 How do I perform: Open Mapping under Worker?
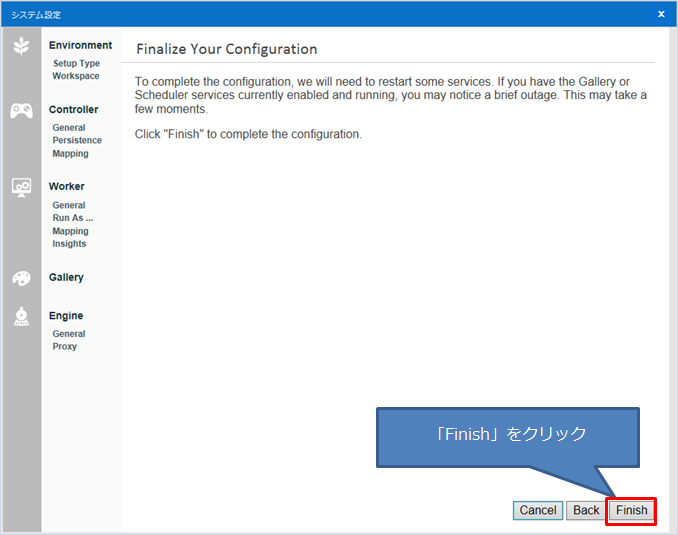[70, 231]
